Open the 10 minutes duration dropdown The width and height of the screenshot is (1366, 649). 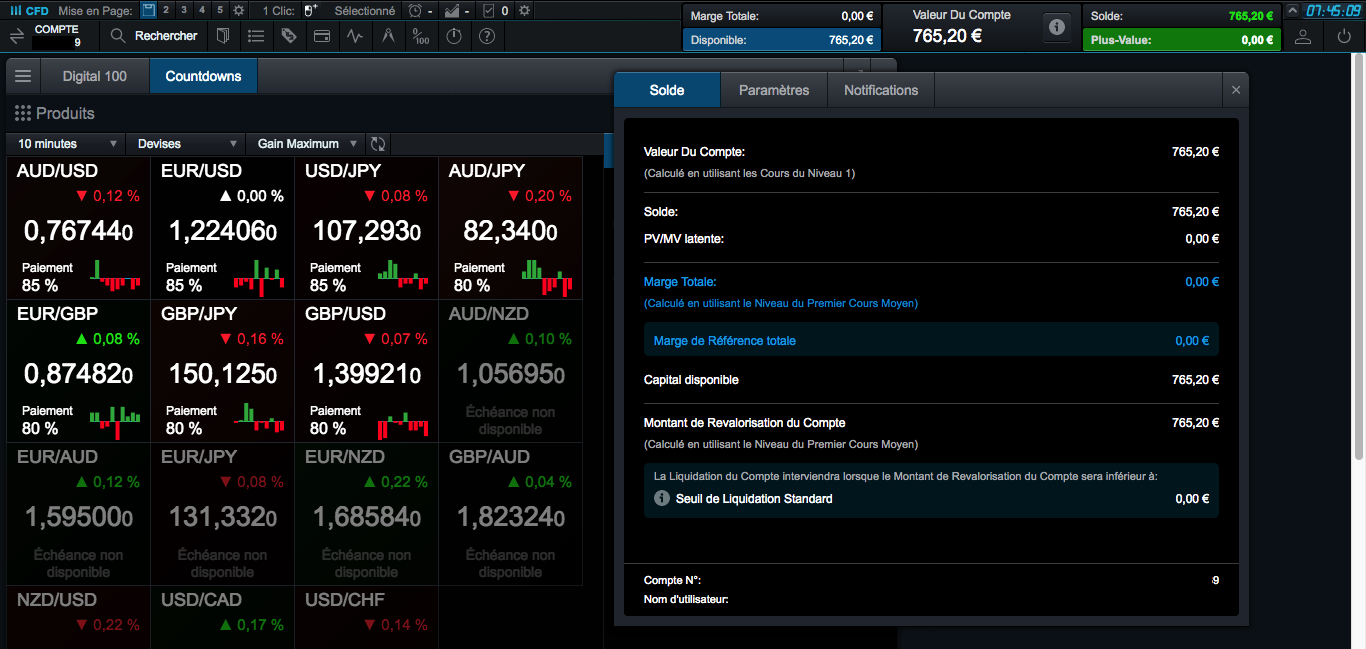point(67,144)
